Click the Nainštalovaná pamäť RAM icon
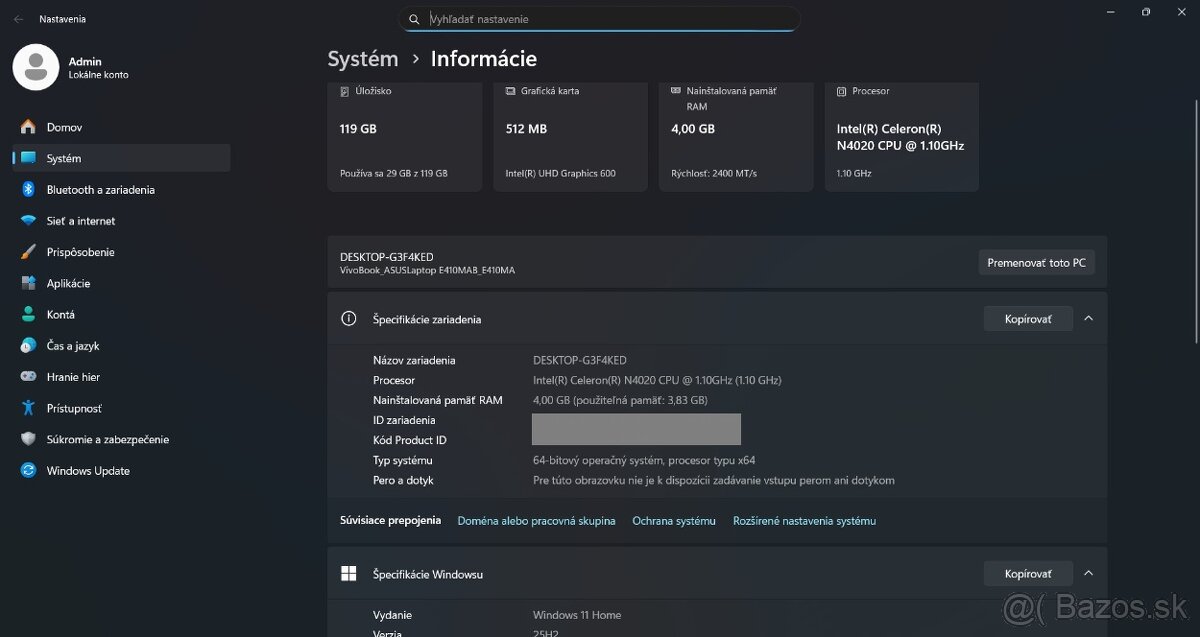 coord(677,91)
